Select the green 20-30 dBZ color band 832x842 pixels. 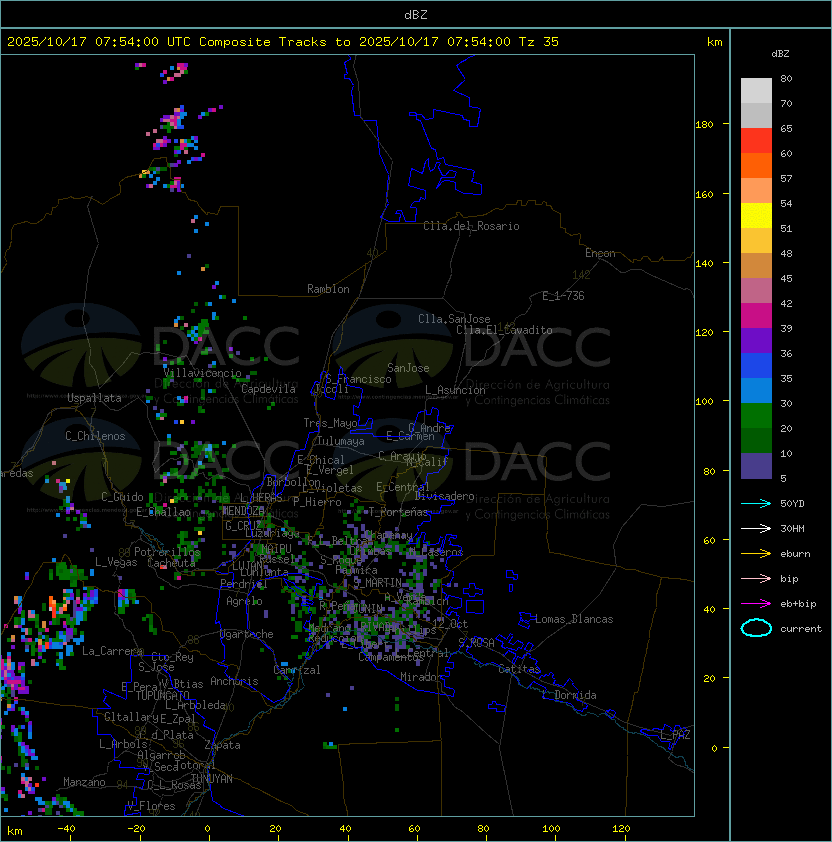756,416
